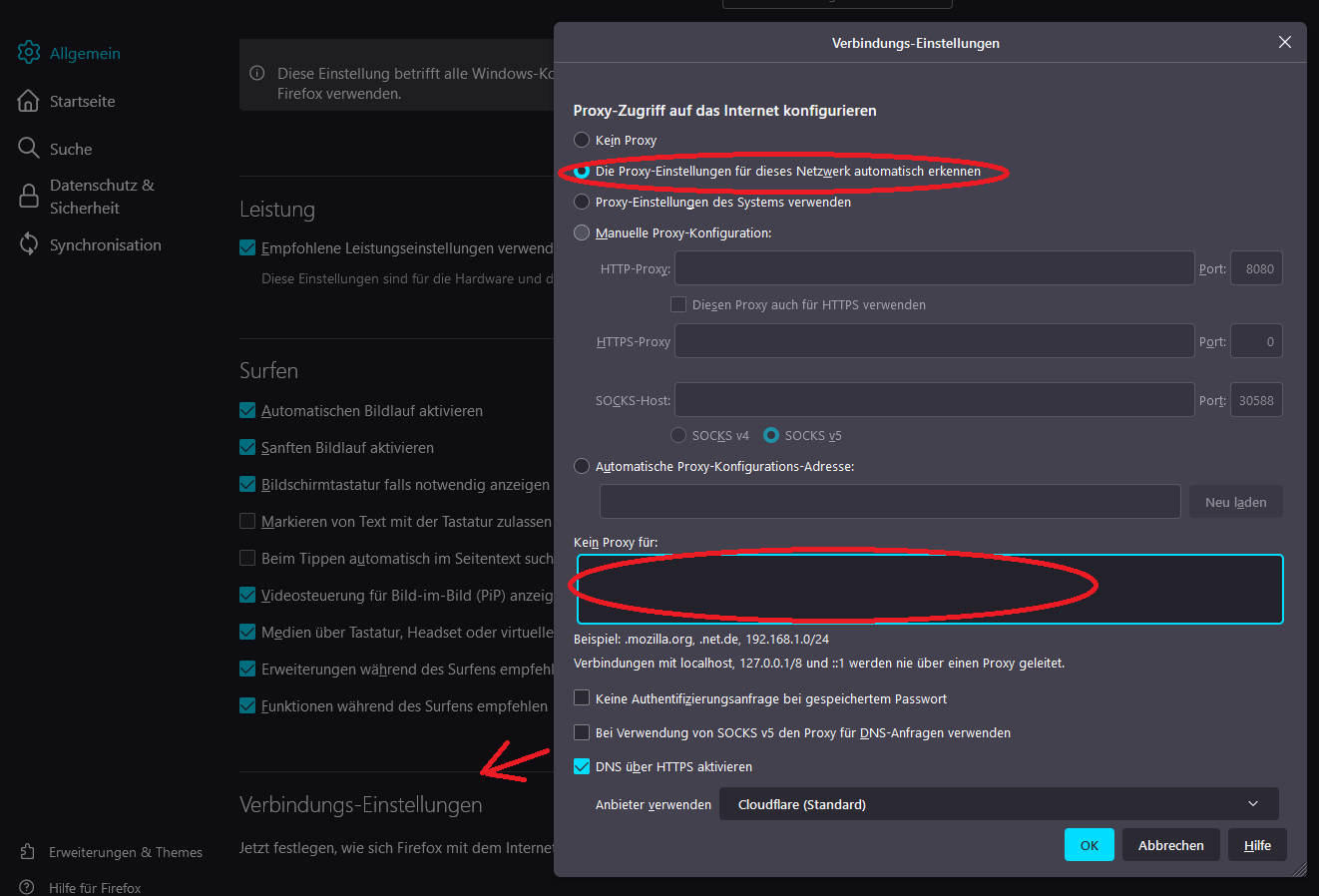
Task: Open the Hilfe für Firefox link
Action: [95, 888]
